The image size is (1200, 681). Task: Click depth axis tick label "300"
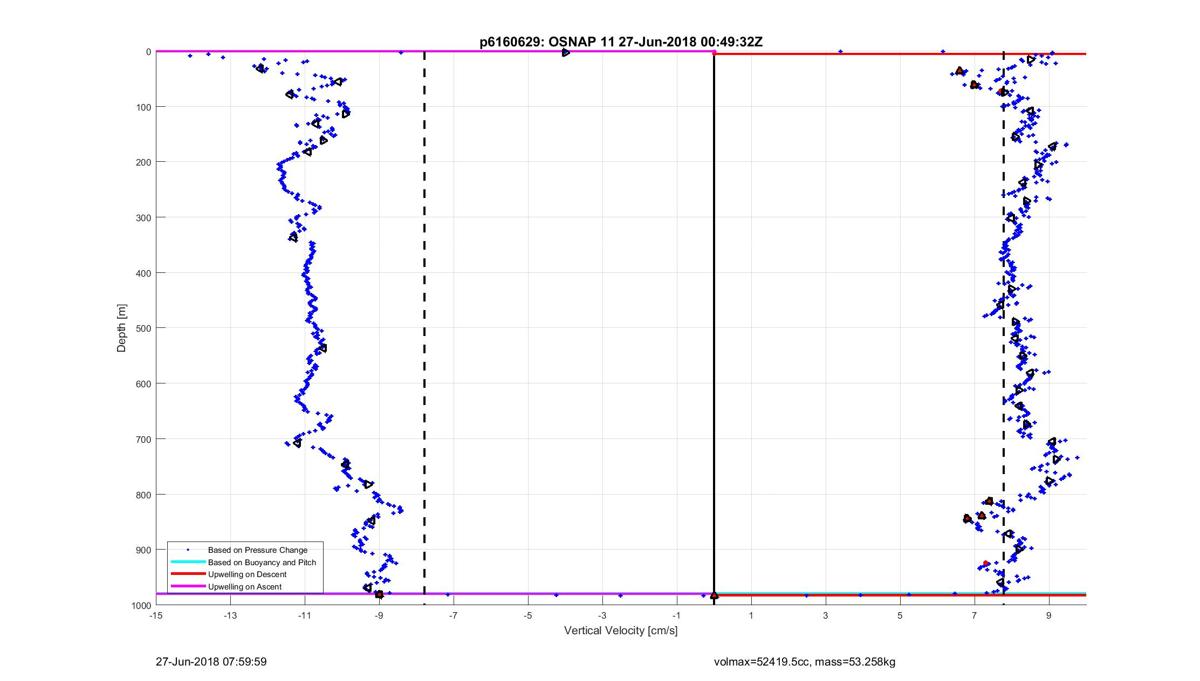click(x=143, y=218)
